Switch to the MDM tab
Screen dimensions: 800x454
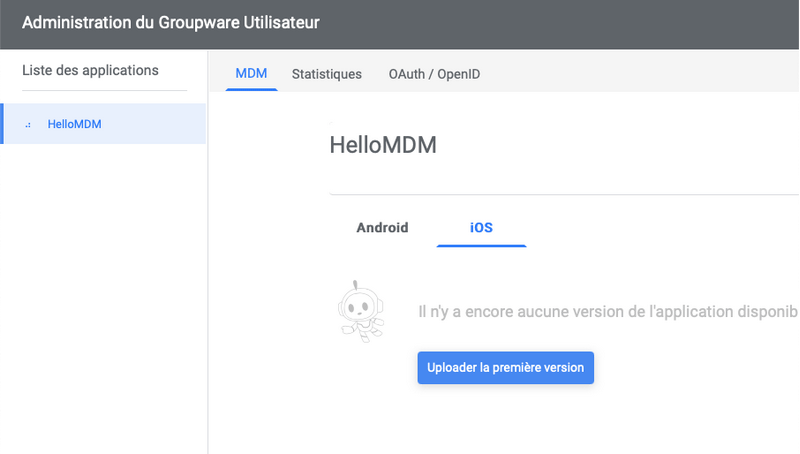point(251,74)
